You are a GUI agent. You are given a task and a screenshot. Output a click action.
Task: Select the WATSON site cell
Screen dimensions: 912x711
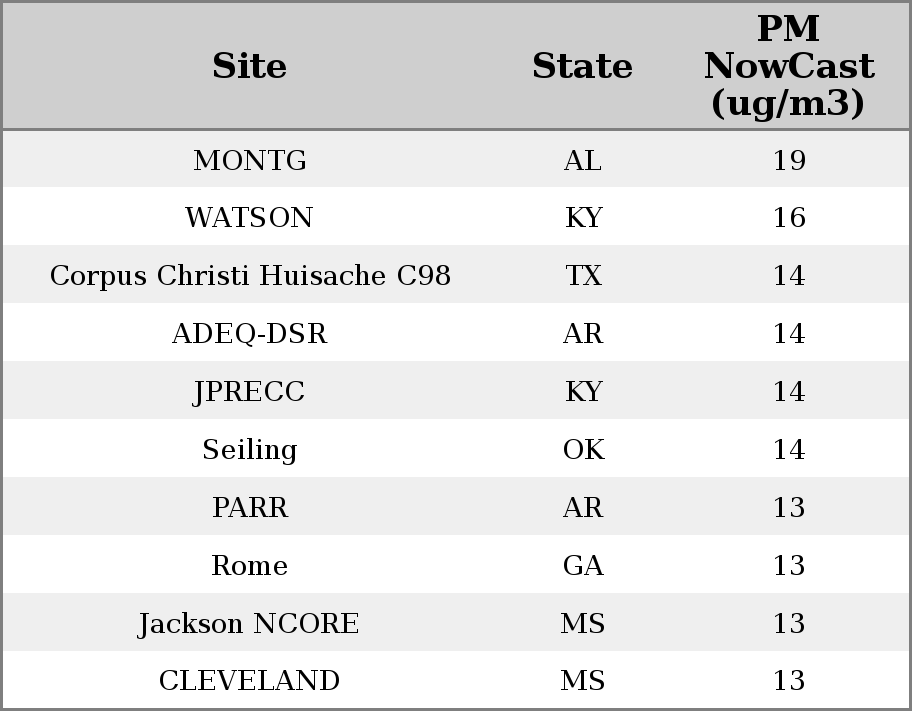coord(250,218)
